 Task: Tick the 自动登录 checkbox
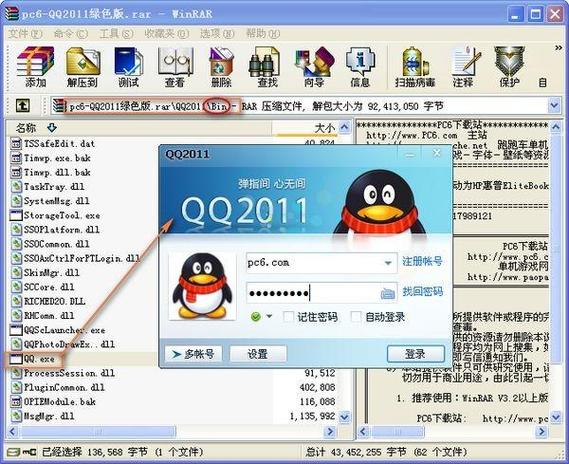pos(356,317)
